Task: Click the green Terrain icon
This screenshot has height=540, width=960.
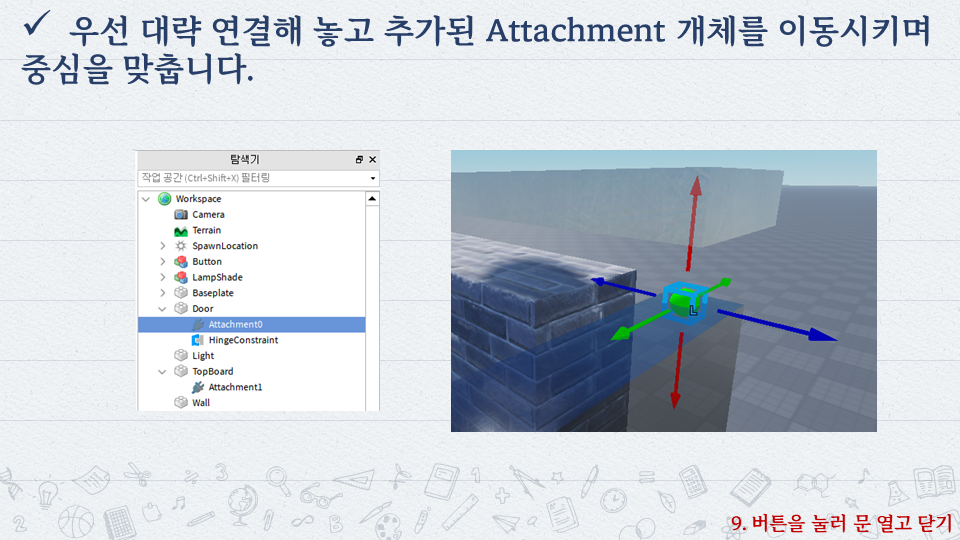Action: [181, 230]
